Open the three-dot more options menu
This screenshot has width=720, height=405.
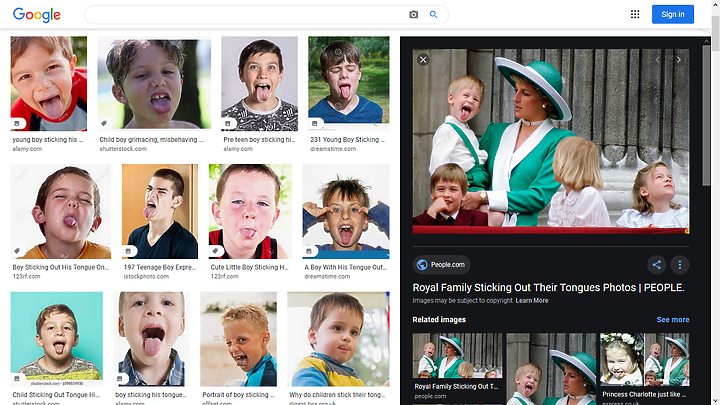680,264
